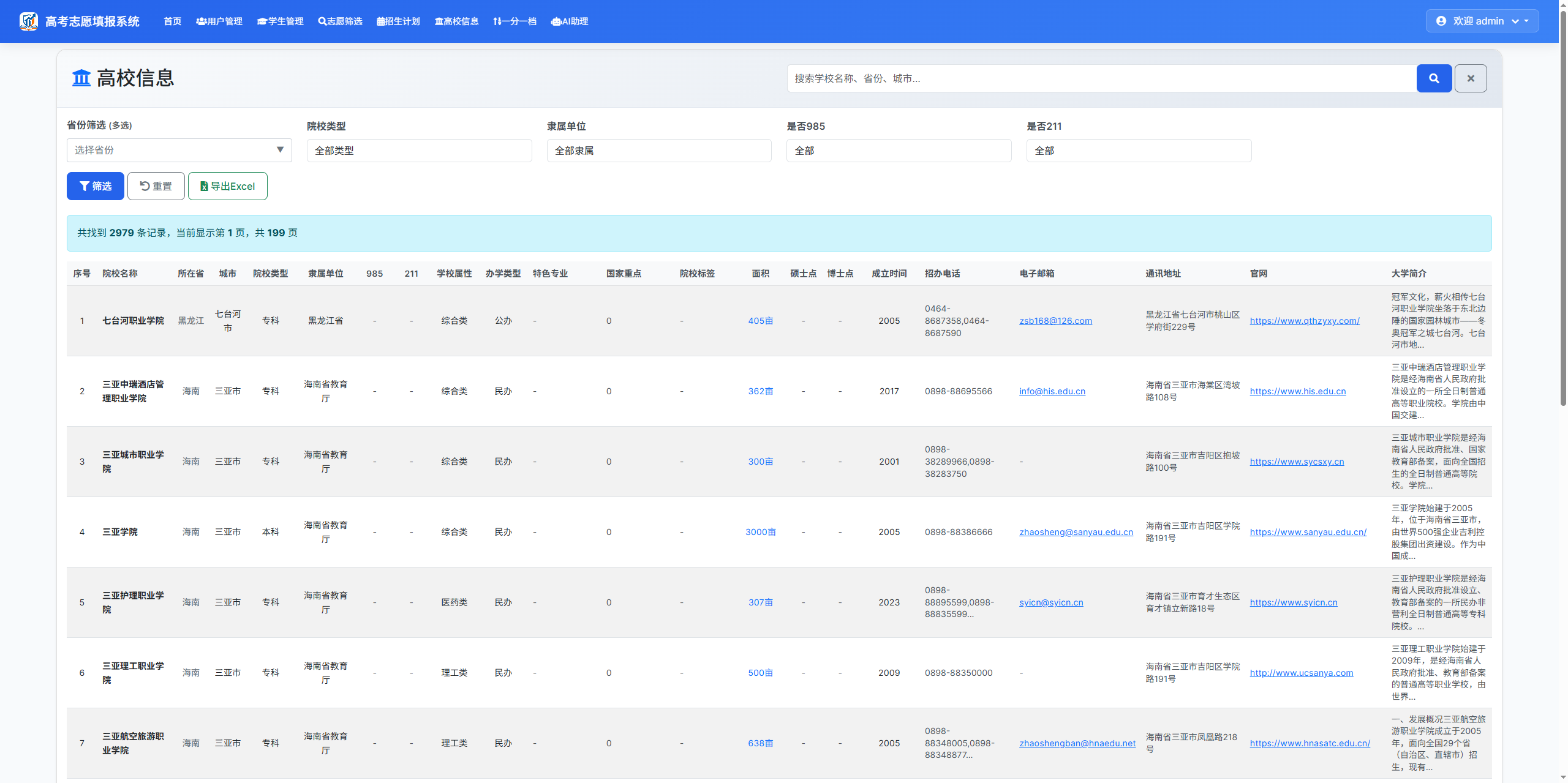Click the magnifier search button
This screenshot has width=1568, height=783.
[1433, 78]
